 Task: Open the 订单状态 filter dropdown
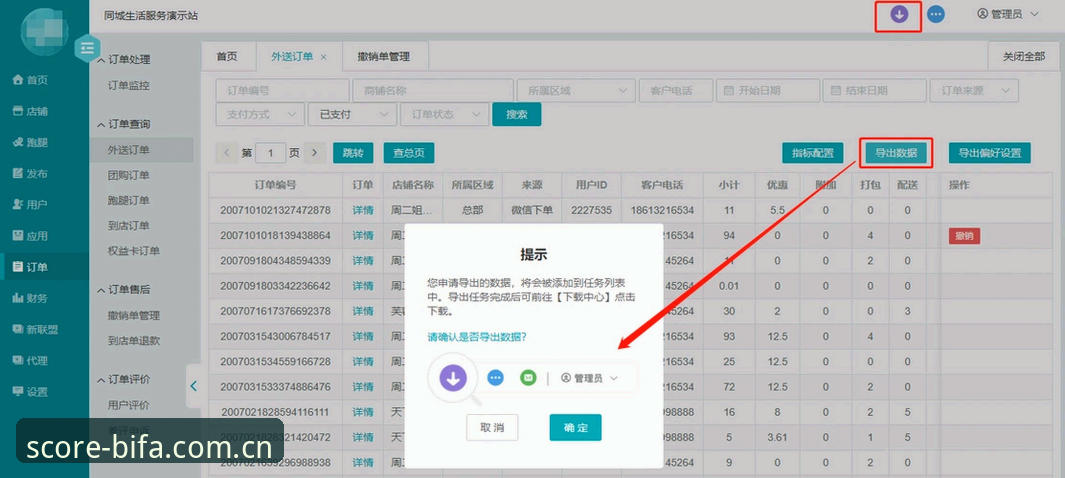pos(444,114)
